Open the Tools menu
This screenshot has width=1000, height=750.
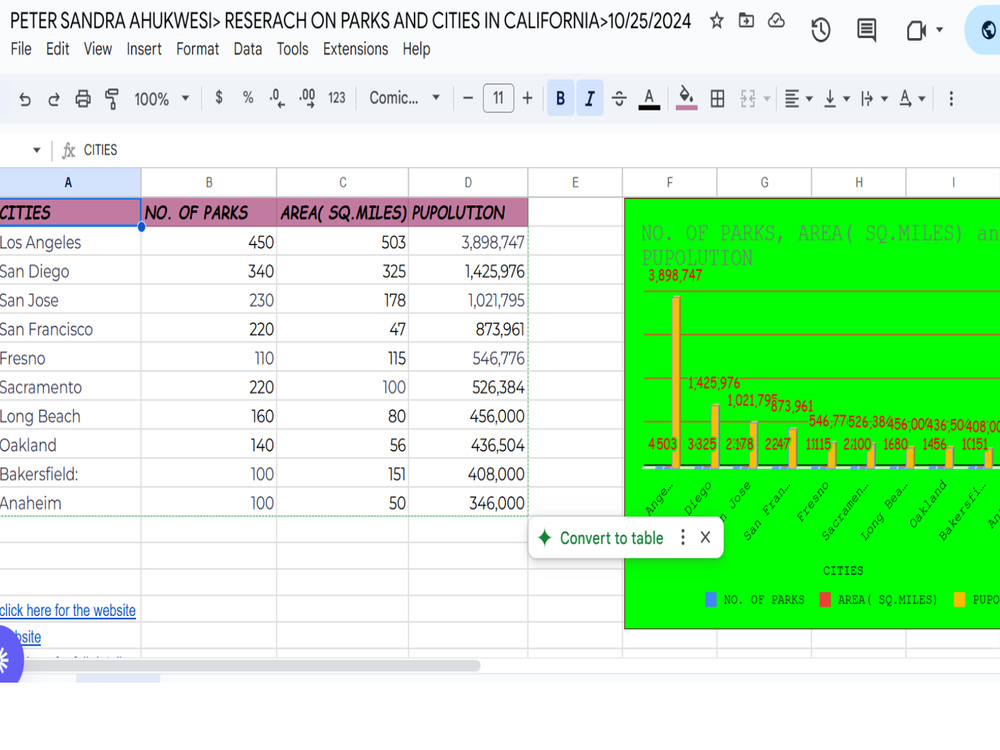click(292, 49)
